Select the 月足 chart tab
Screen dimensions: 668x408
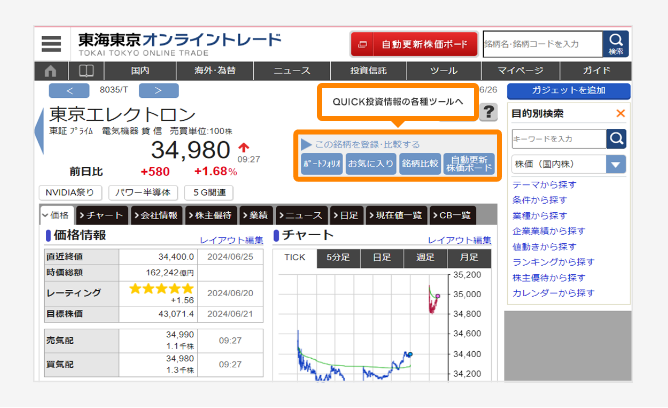point(469,258)
